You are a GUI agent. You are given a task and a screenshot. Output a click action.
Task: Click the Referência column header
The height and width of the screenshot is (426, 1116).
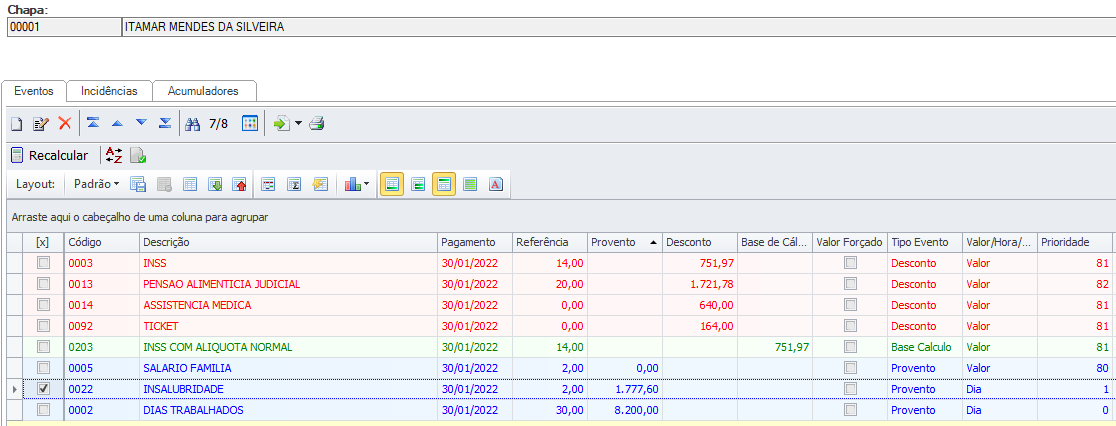(549, 243)
